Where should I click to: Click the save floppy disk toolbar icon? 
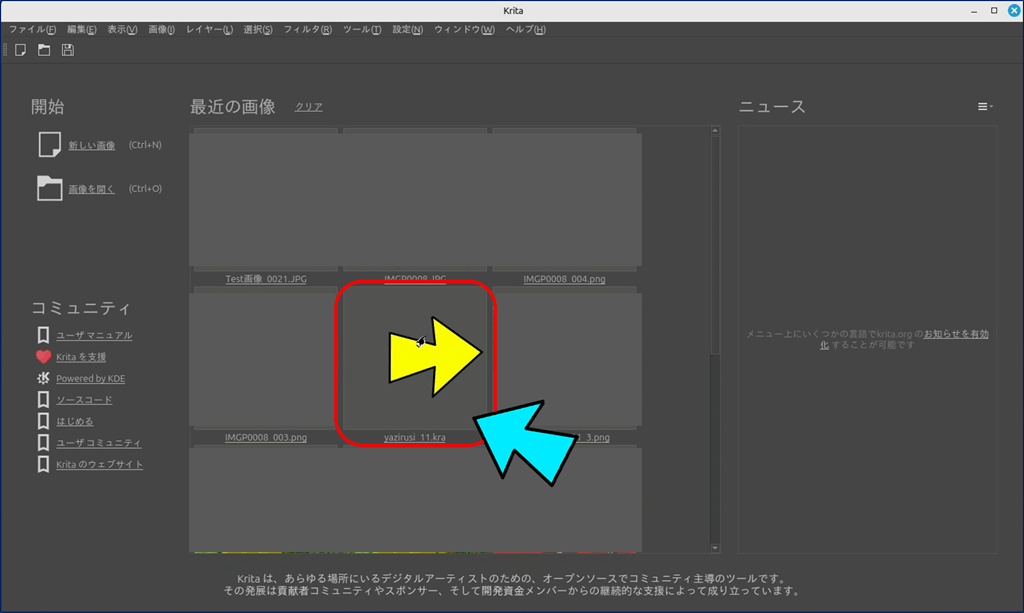coord(68,50)
